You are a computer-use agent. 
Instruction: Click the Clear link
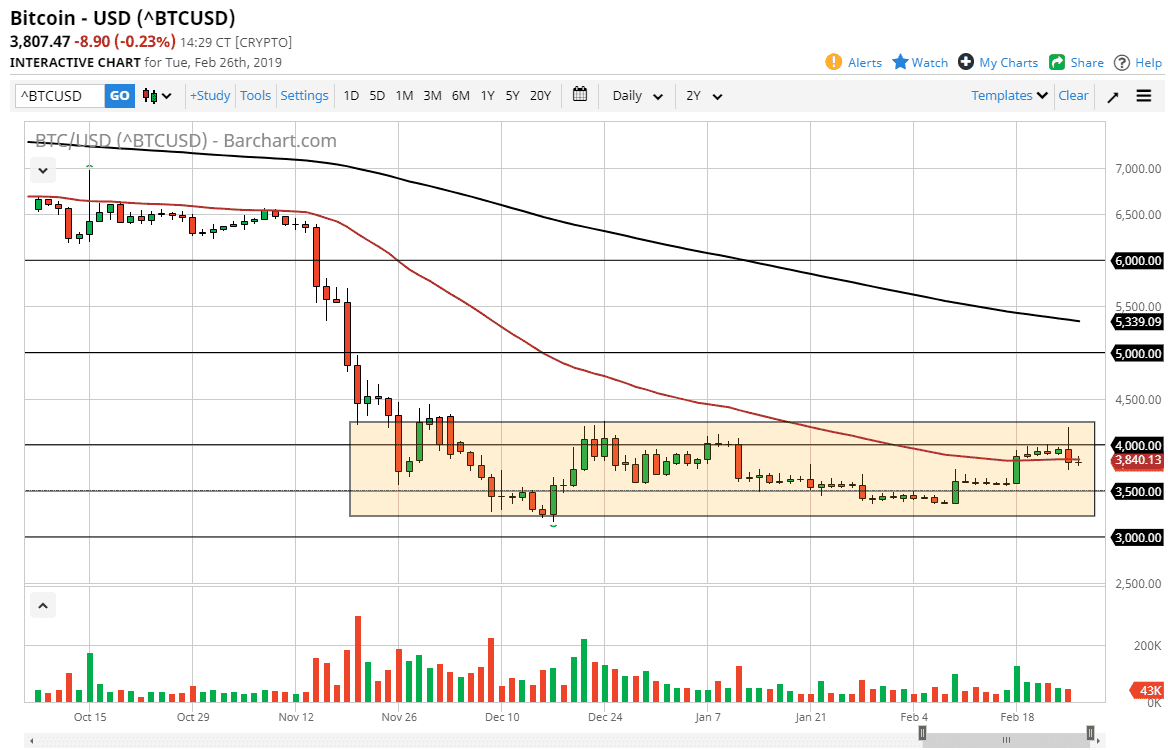[x=1073, y=95]
